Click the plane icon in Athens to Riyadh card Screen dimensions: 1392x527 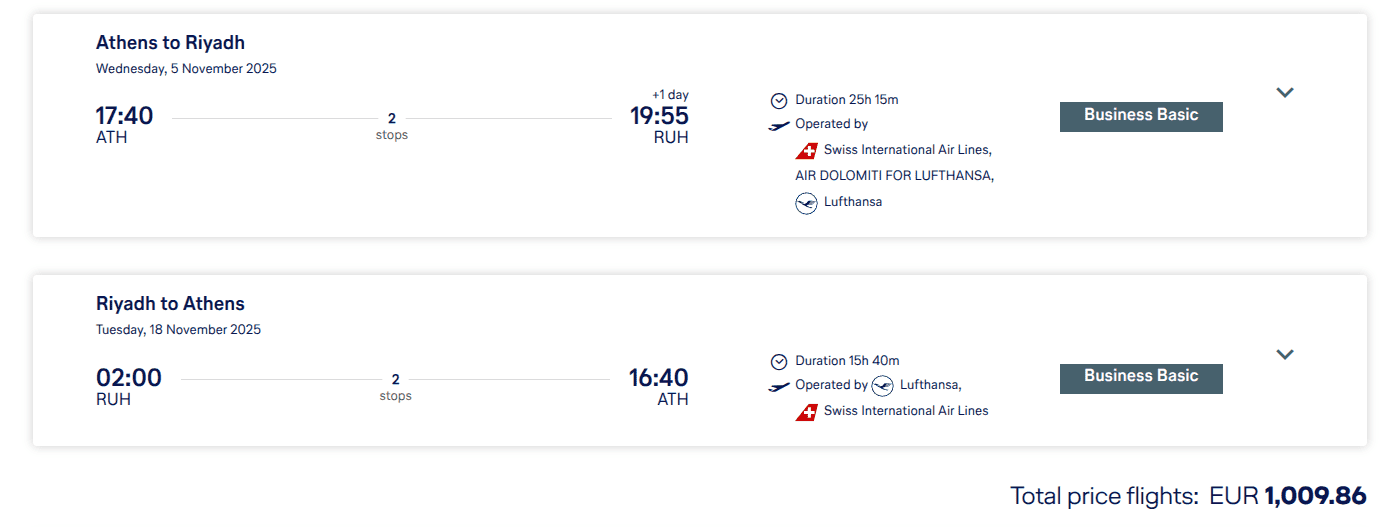click(779, 125)
